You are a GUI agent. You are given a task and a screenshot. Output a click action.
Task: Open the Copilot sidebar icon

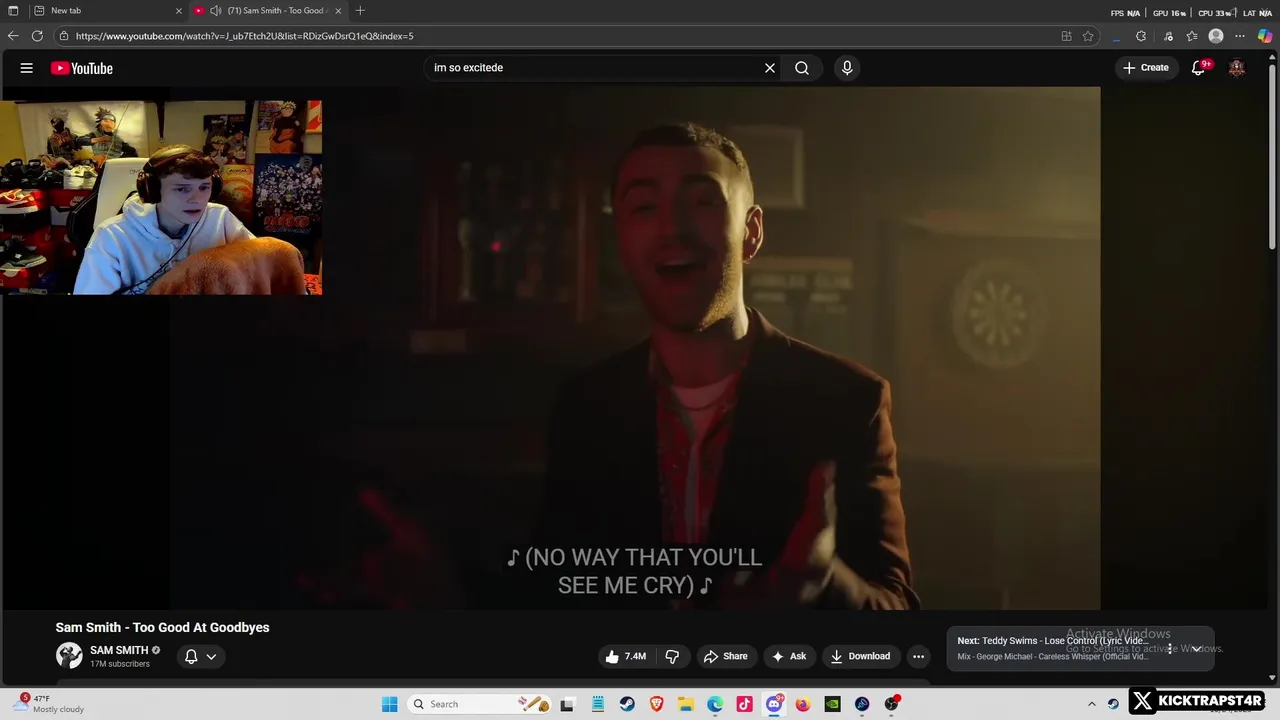1265,36
